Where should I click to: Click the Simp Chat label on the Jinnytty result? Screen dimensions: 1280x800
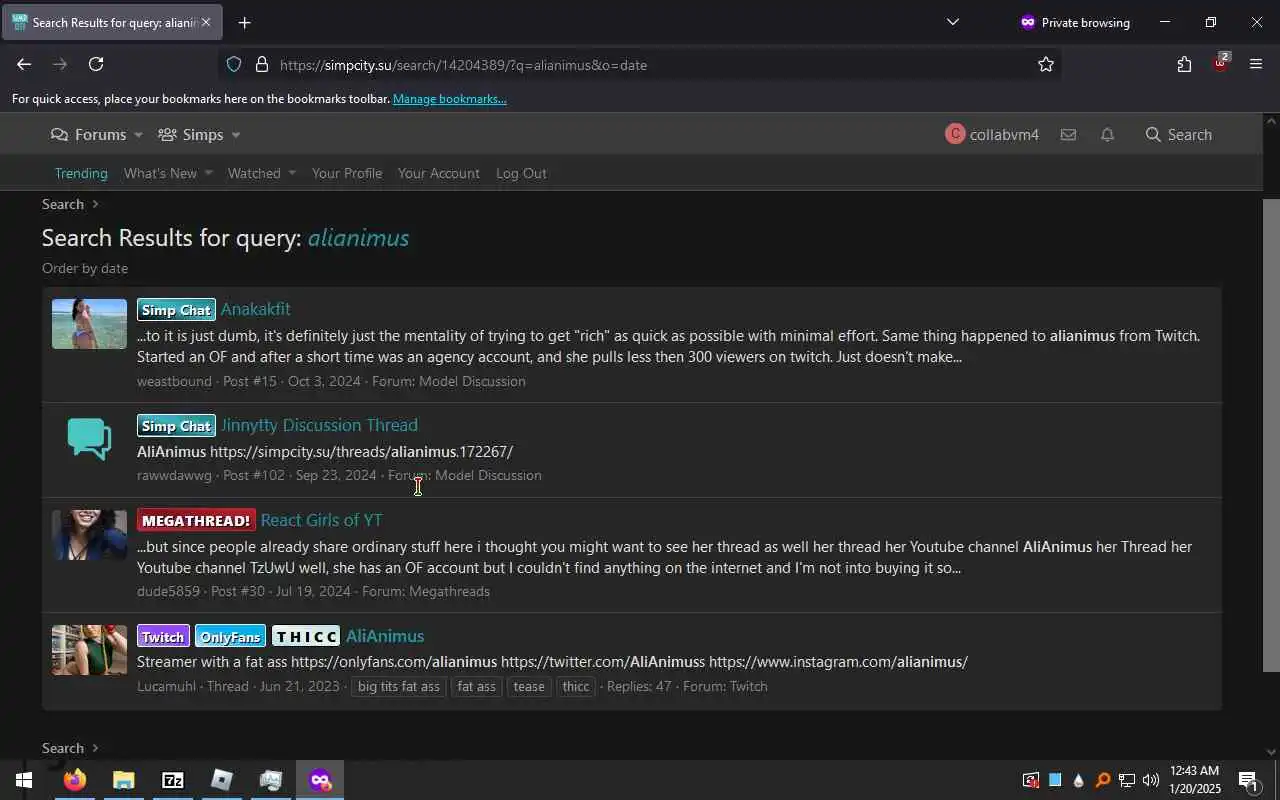[176, 426]
